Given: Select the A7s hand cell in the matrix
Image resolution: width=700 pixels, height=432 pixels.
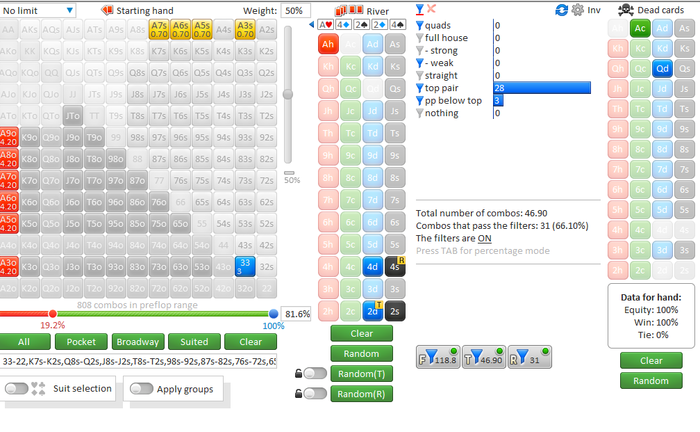Looking at the screenshot, I should pyautogui.click(x=159, y=29).
